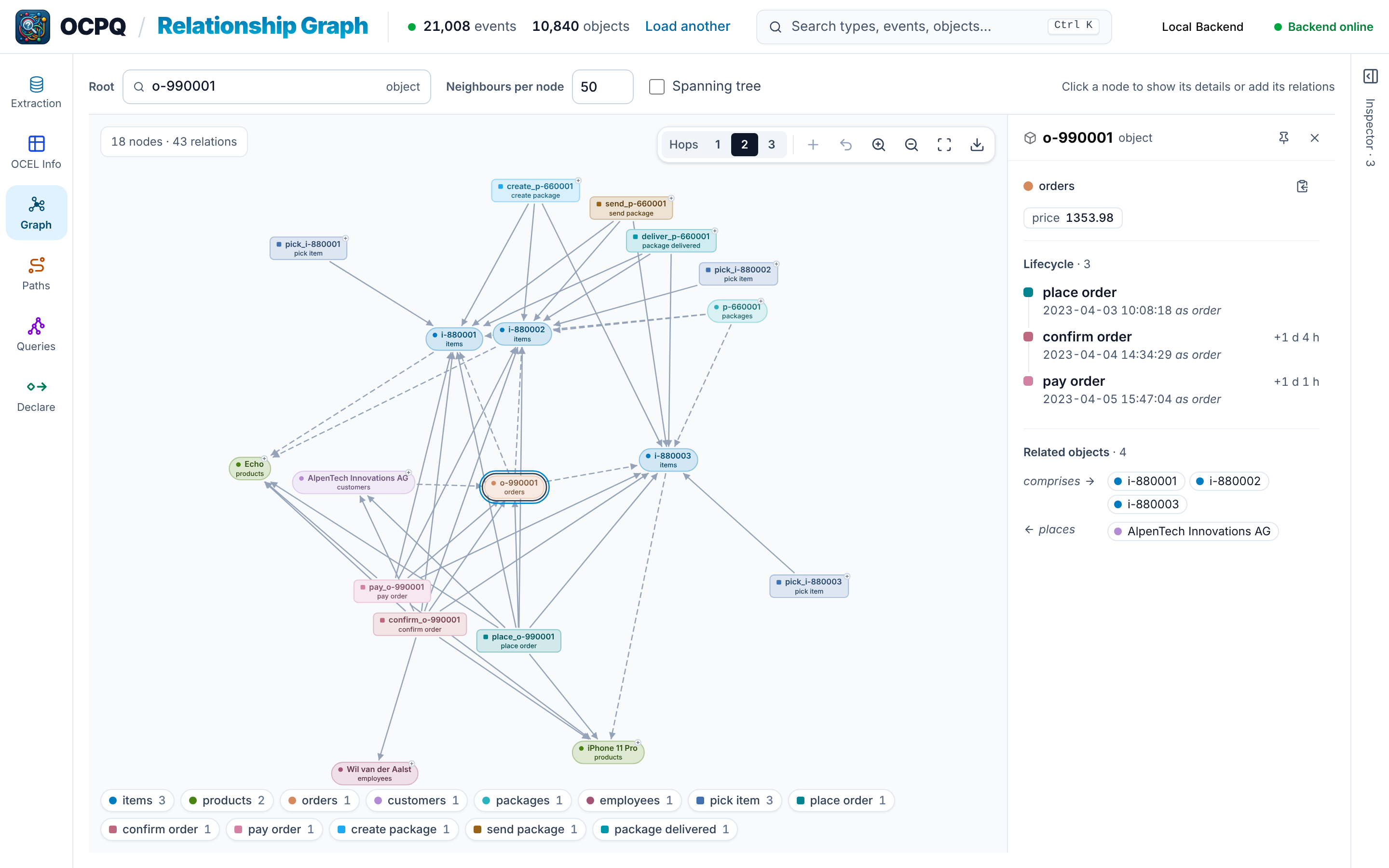Click the plus add-relations icon
This screenshot has width=1389, height=868.
(x=813, y=145)
